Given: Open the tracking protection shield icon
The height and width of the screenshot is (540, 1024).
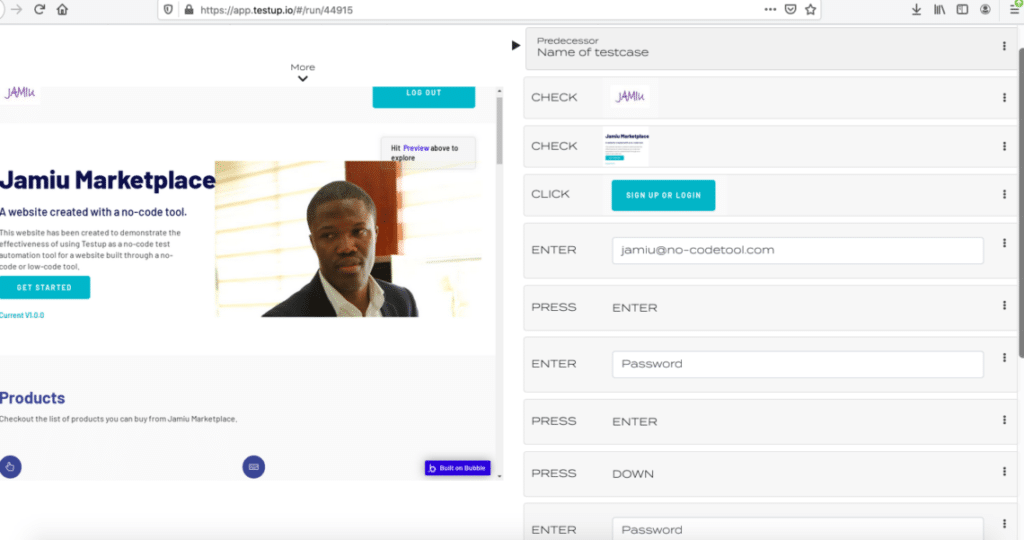Looking at the screenshot, I should tap(168, 10).
